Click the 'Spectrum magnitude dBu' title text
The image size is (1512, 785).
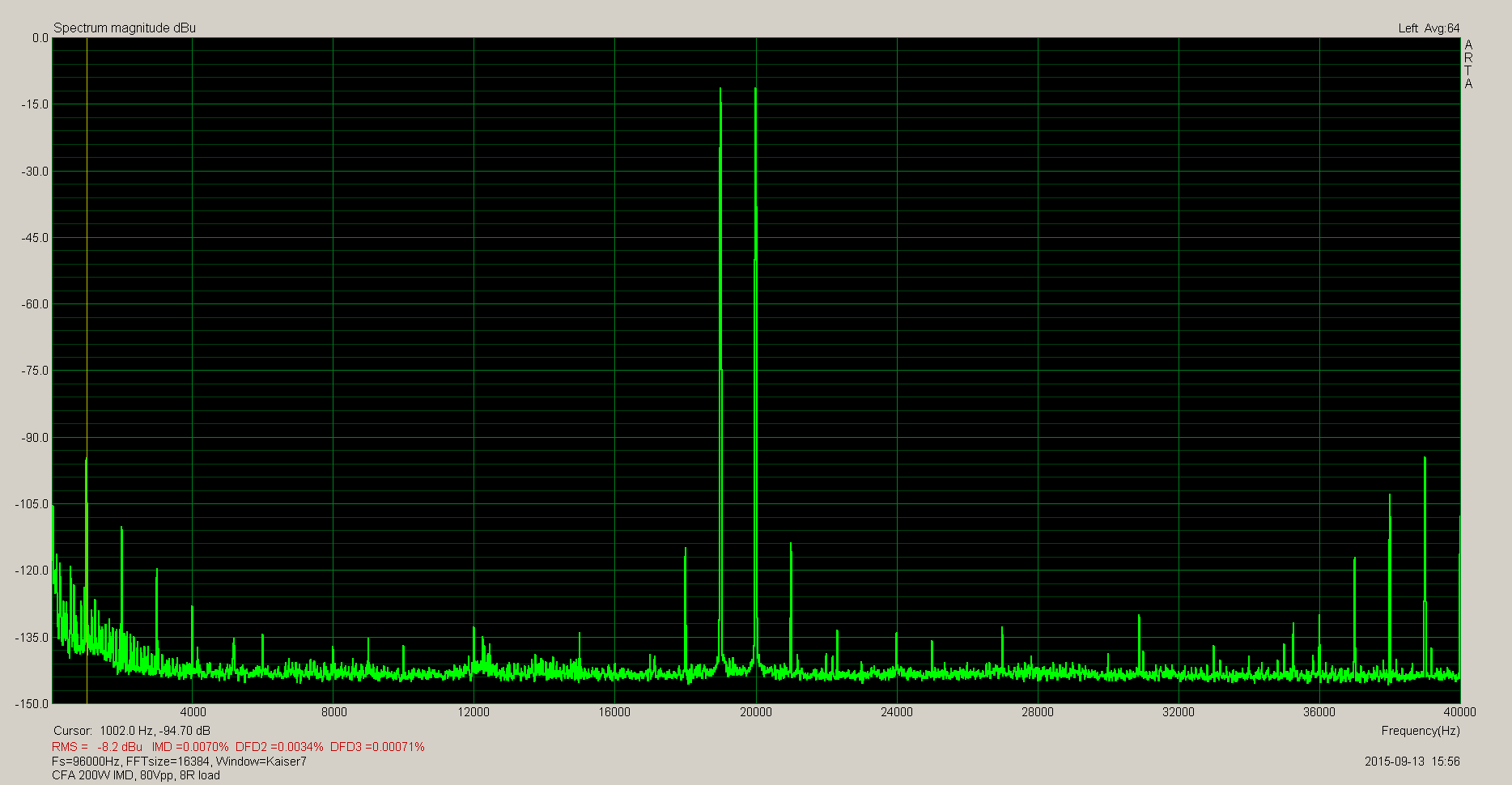click(x=125, y=28)
